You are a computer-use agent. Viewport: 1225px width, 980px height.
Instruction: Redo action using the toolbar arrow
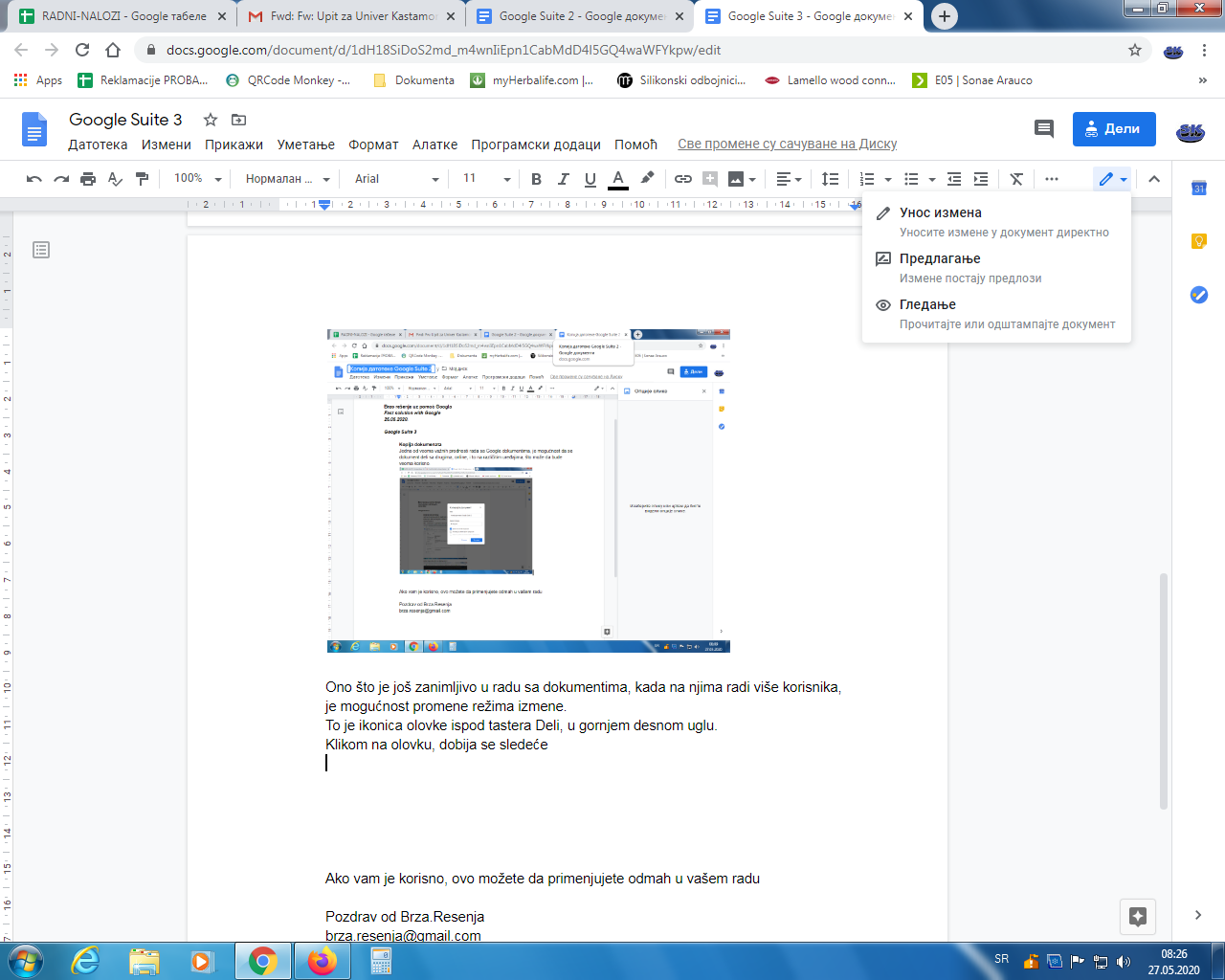[61, 179]
